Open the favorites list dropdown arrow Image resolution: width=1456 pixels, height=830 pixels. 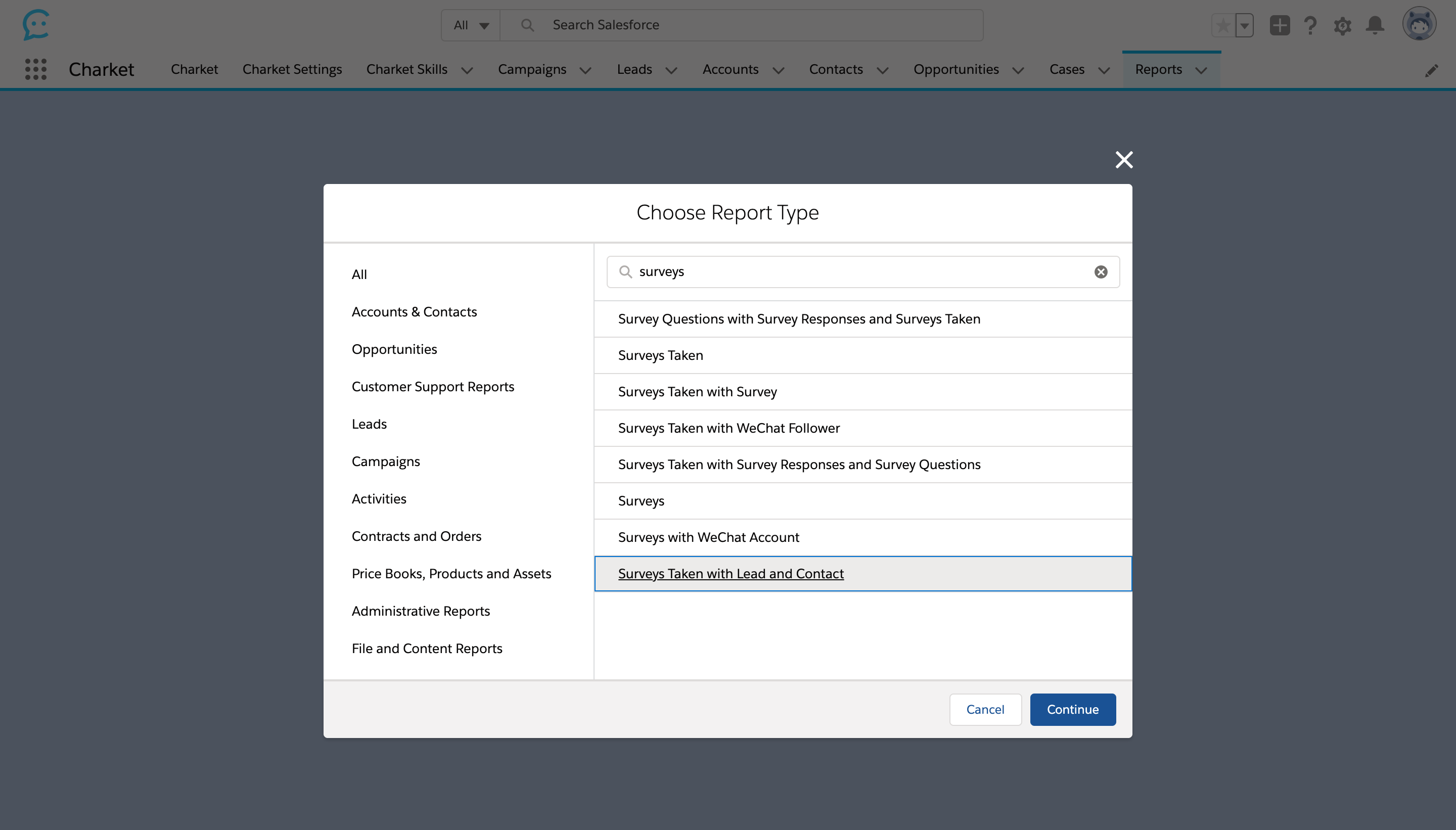click(x=1244, y=25)
